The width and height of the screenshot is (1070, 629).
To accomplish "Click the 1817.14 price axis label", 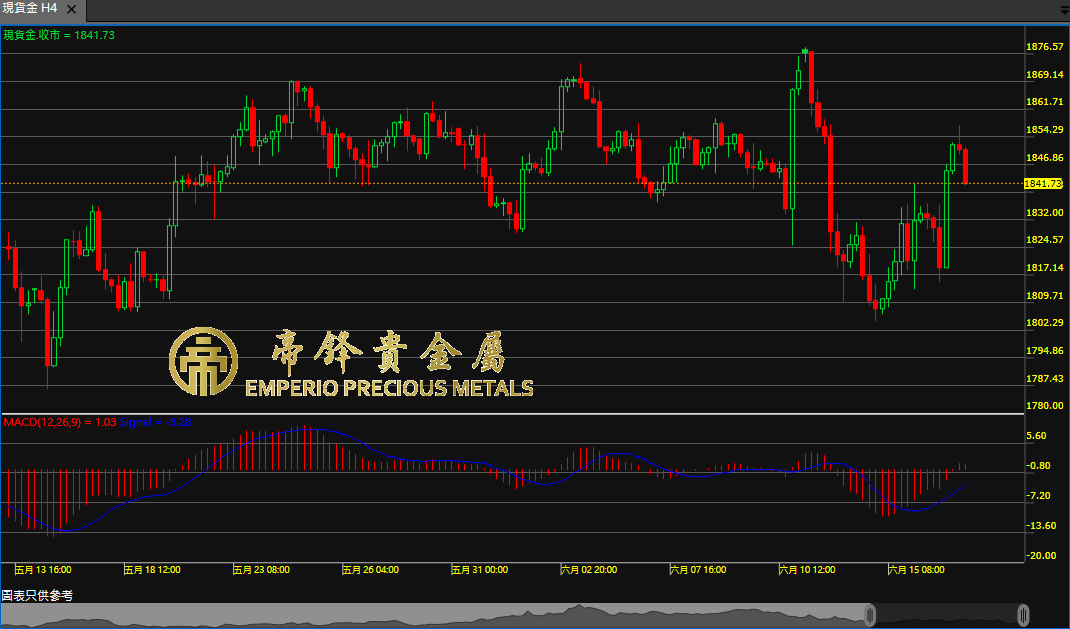I will pyautogui.click(x=1045, y=267).
